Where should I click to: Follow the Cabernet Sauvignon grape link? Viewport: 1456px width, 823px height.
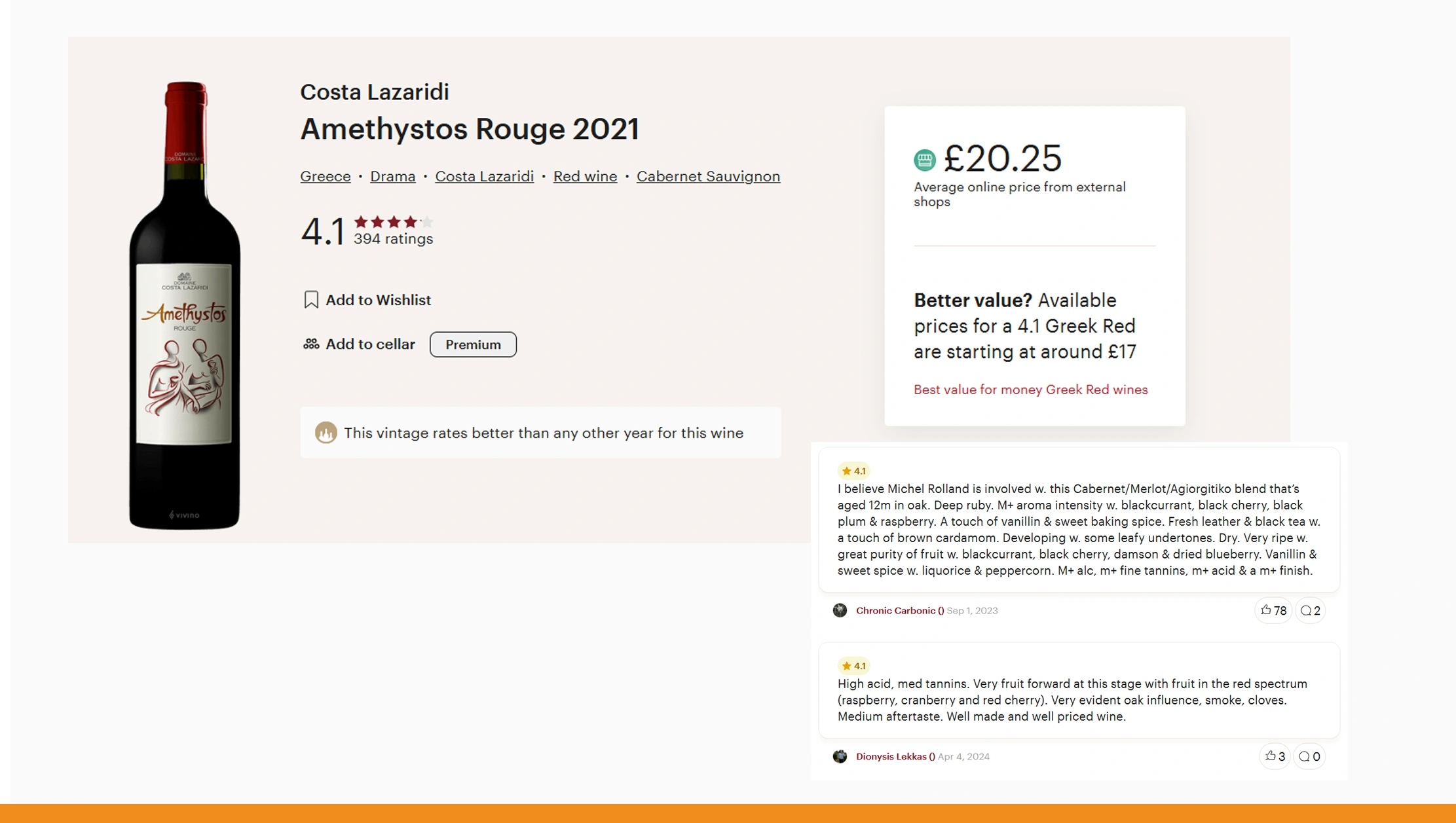tap(708, 176)
